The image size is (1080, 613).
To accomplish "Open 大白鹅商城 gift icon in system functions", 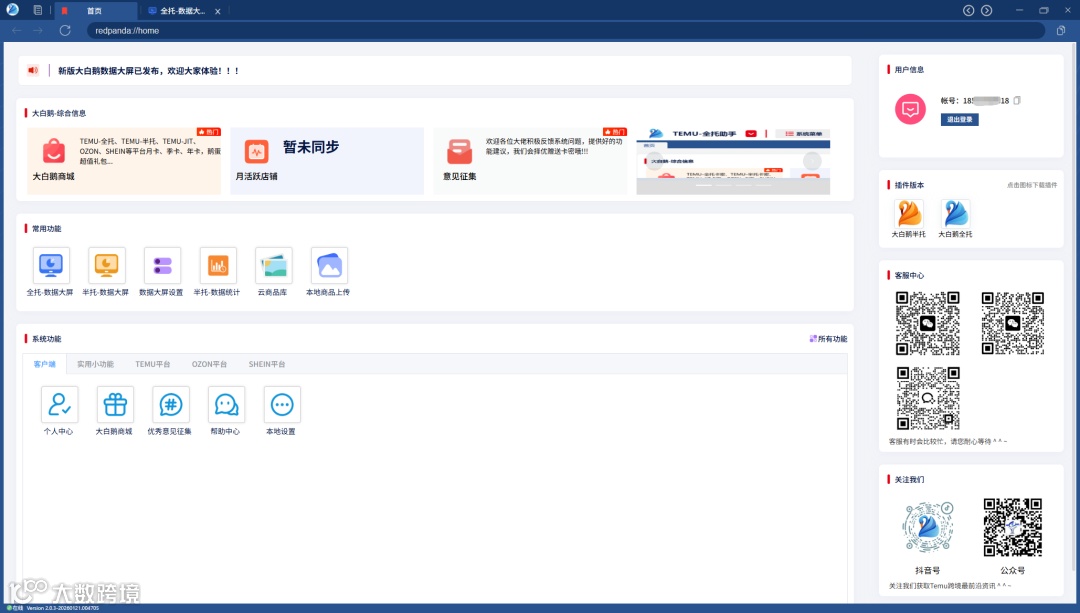I will [115, 404].
